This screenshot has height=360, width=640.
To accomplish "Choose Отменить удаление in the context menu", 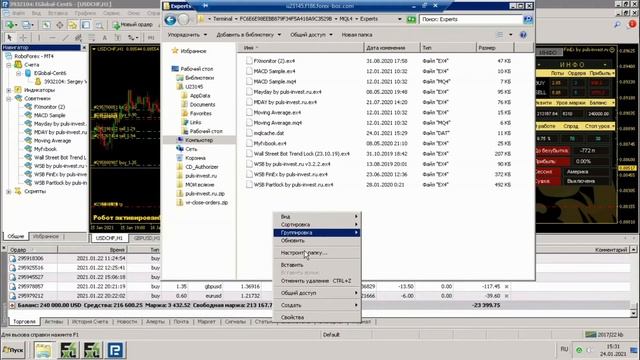I will 317,281.
